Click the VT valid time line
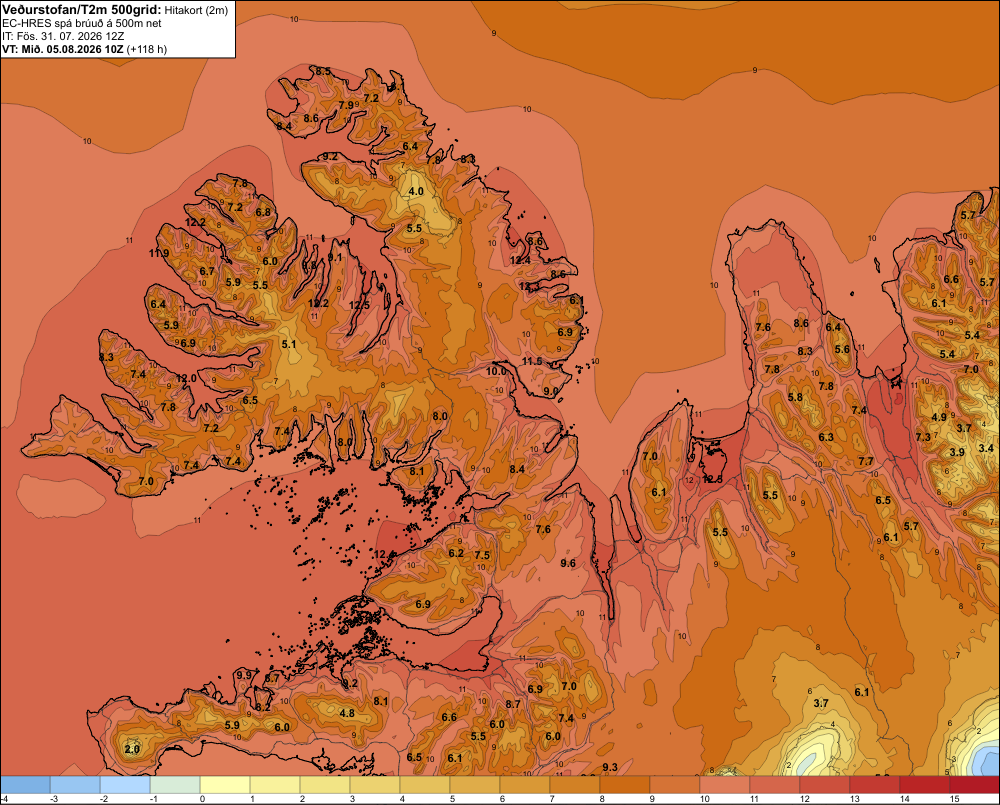 coord(84,49)
